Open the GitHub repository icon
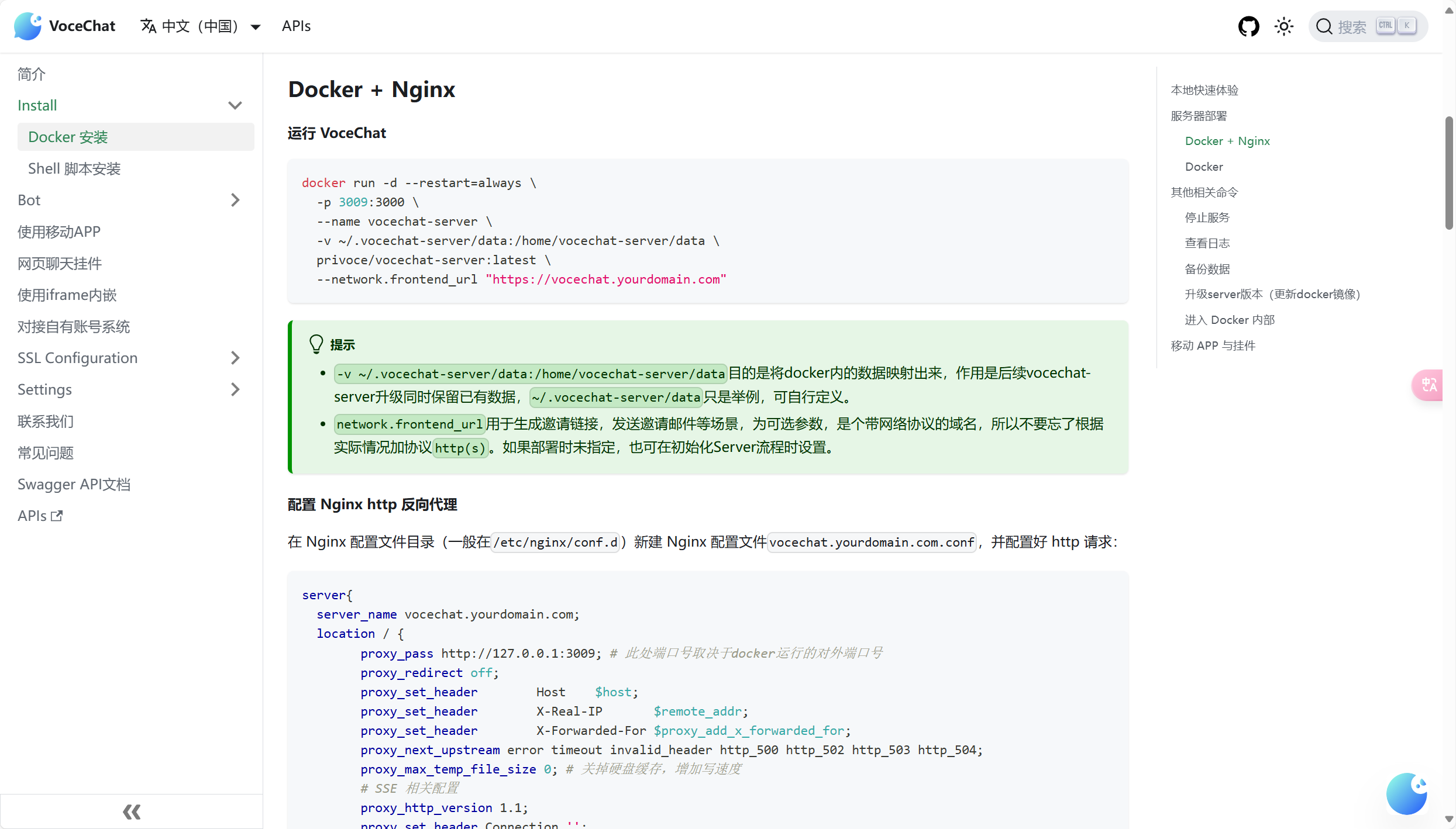The image size is (1456, 829). pos(1248,26)
